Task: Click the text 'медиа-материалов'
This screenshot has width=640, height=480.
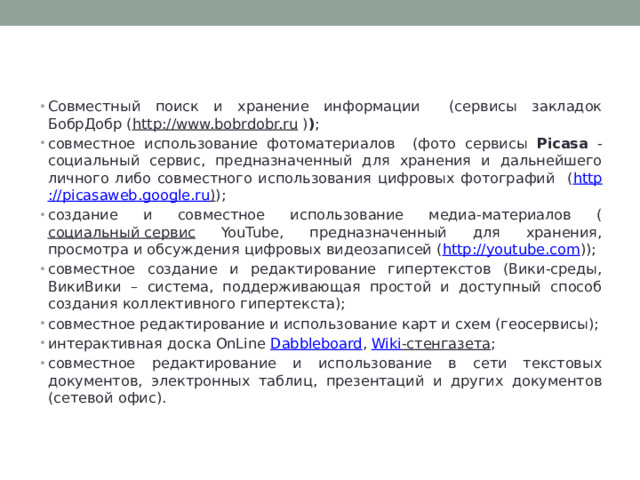Action: click(500, 215)
